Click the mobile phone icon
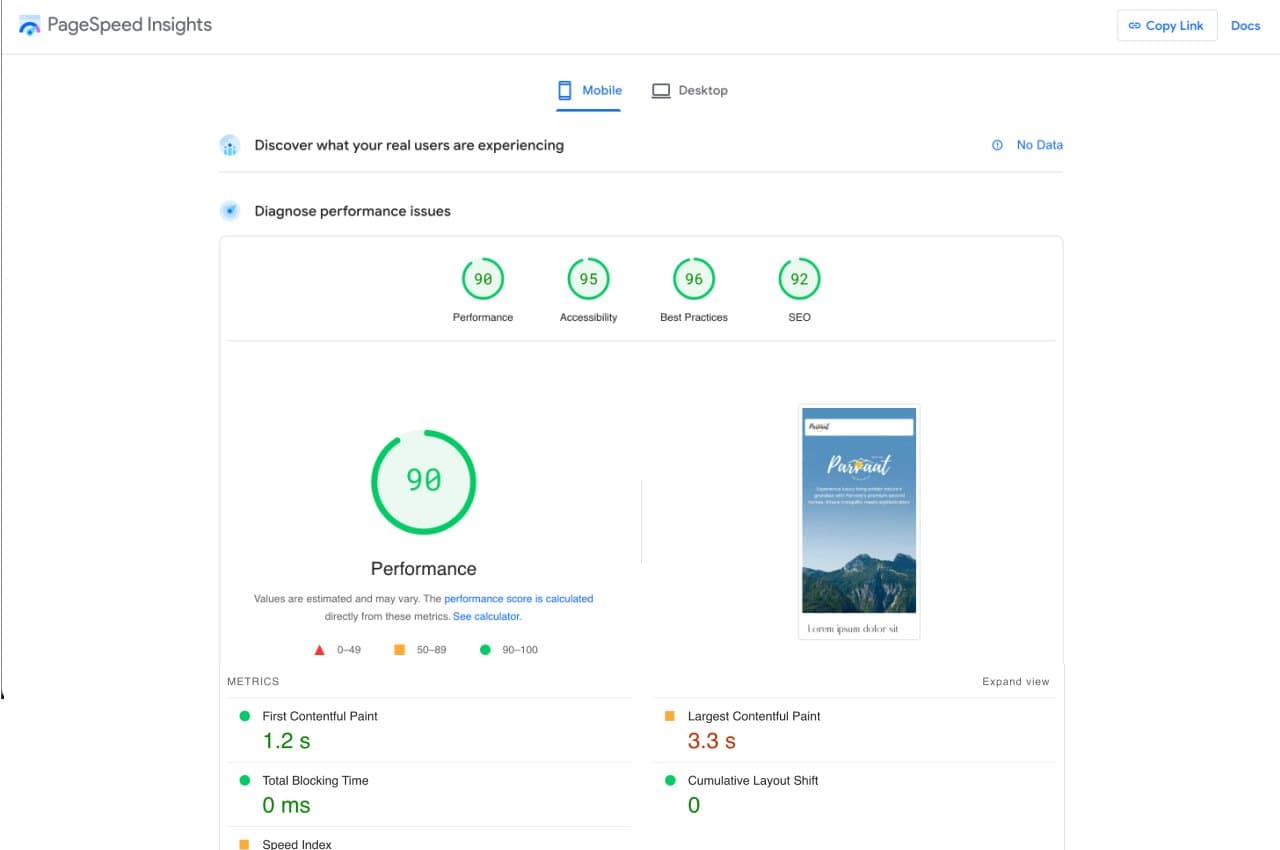This screenshot has height=850, width=1280. click(565, 90)
